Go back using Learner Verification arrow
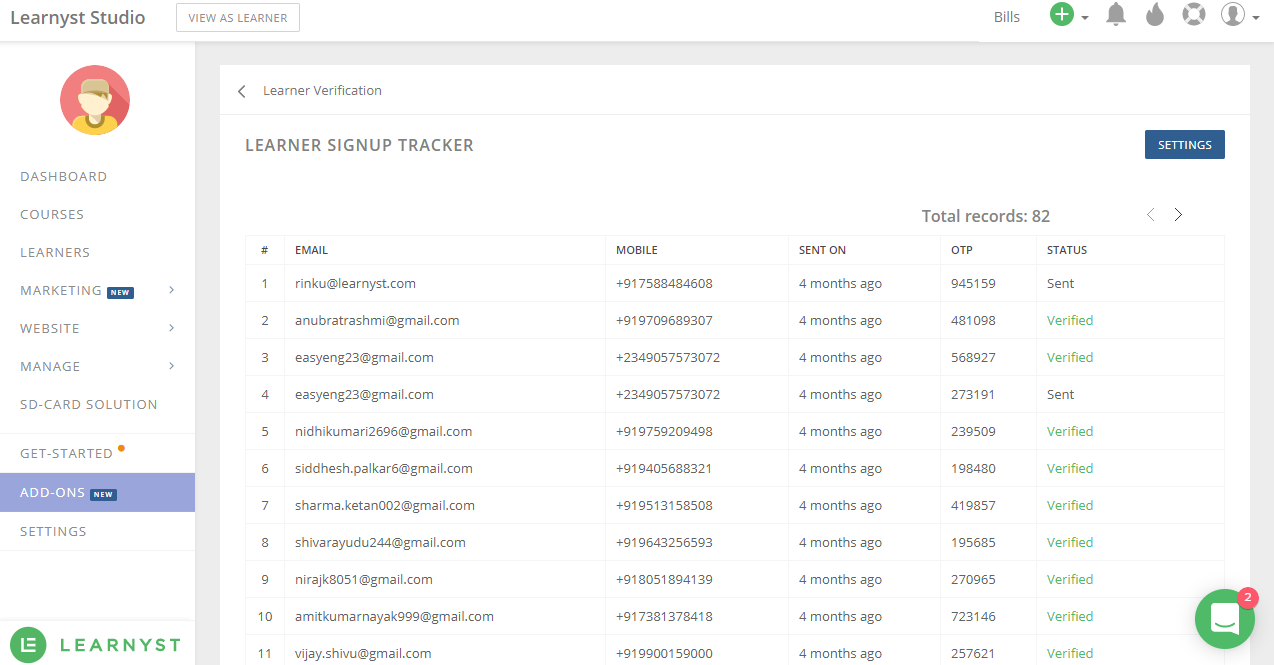 click(x=242, y=91)
